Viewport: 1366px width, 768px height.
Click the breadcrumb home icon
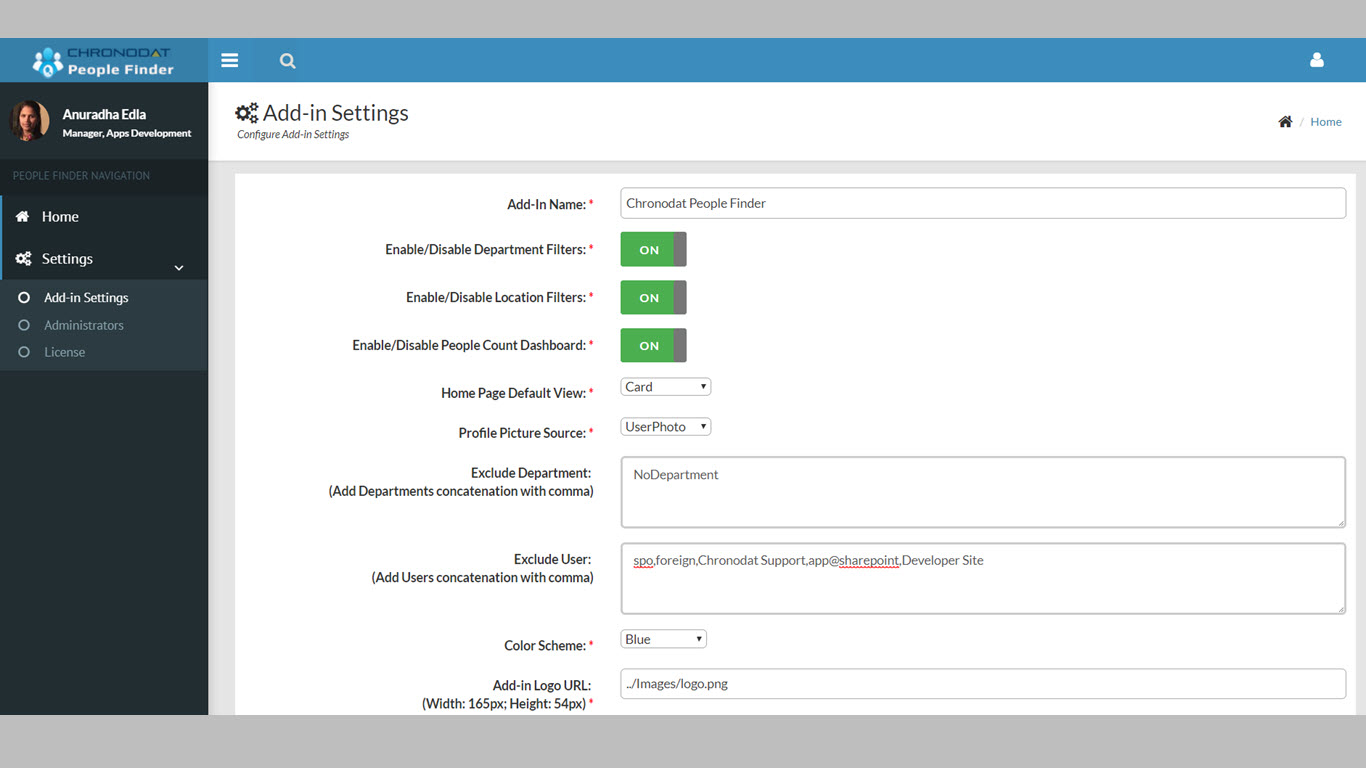point(1285,122)
